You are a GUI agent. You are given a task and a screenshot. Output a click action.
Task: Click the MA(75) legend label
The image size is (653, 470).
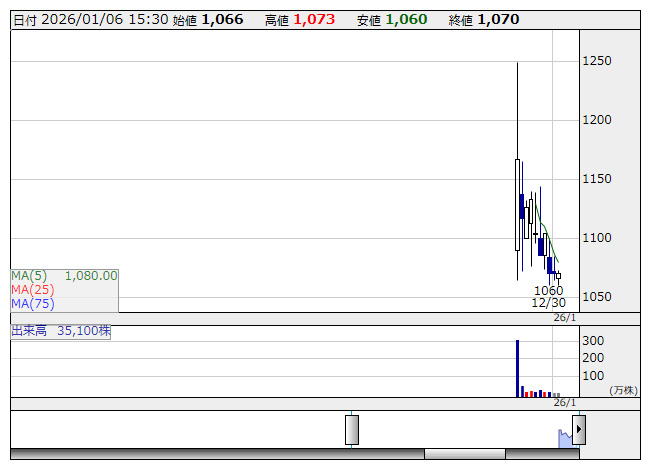33,304
